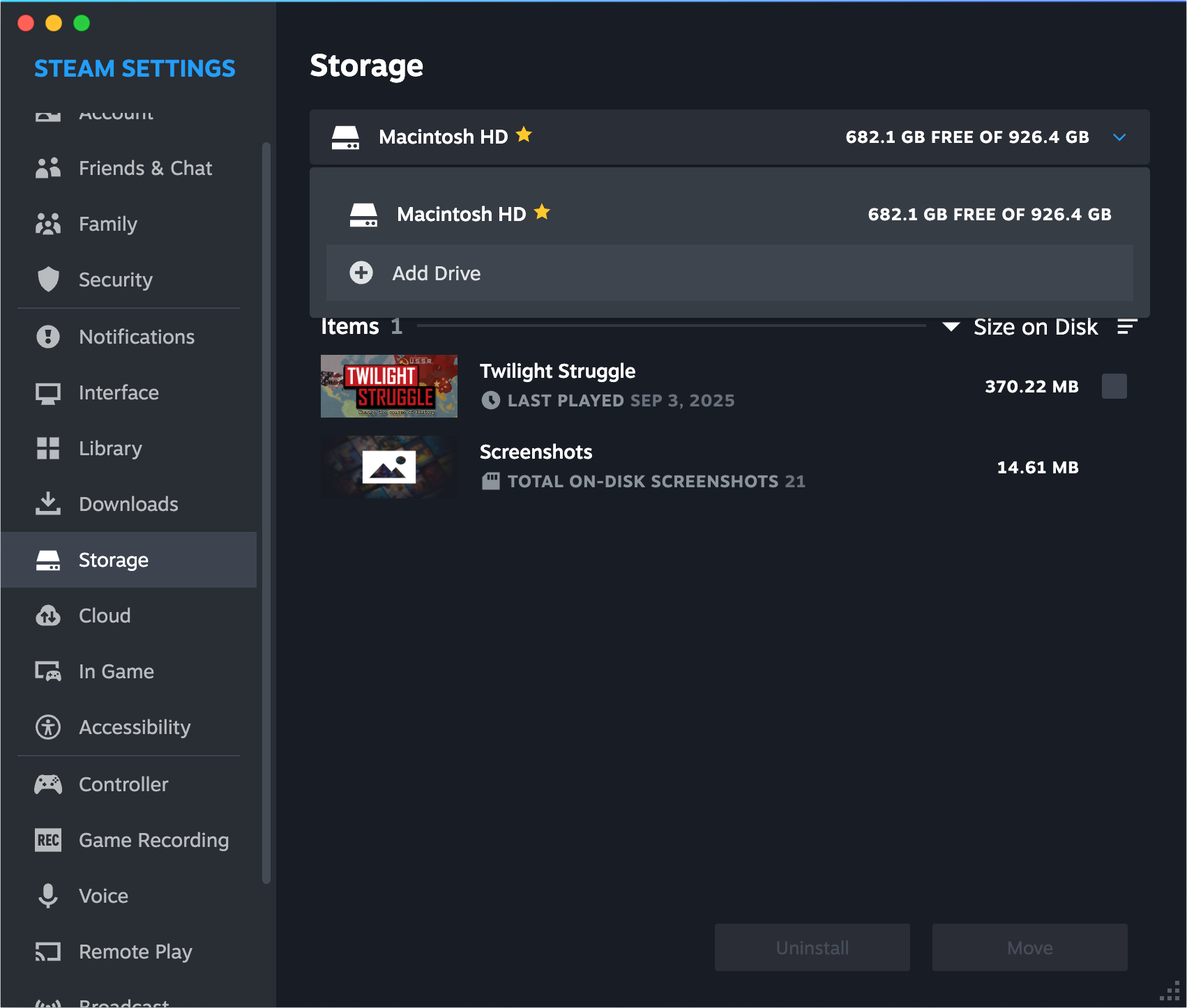The height and width of the screenshot is (1008, 1187).
Task: Click the sort order lines icon
Action: tap(1127, 326)
